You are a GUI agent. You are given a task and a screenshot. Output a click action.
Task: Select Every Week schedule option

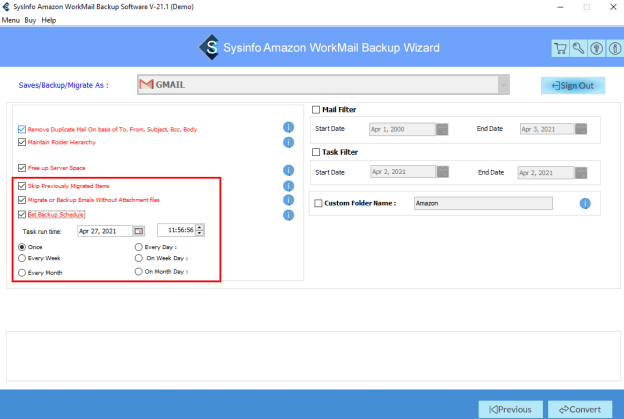coord(22,258)
